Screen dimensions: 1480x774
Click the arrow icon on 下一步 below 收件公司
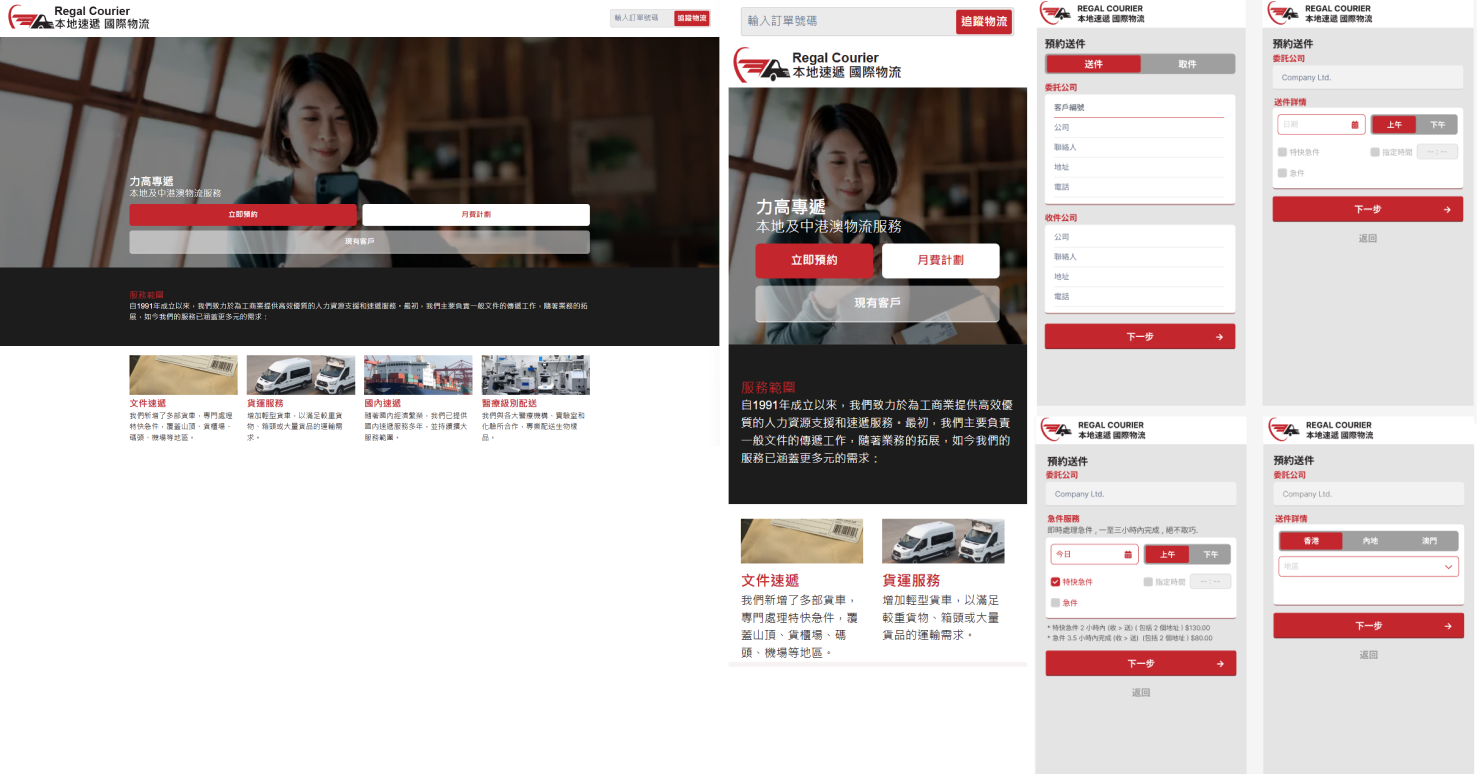point(1219,337)
